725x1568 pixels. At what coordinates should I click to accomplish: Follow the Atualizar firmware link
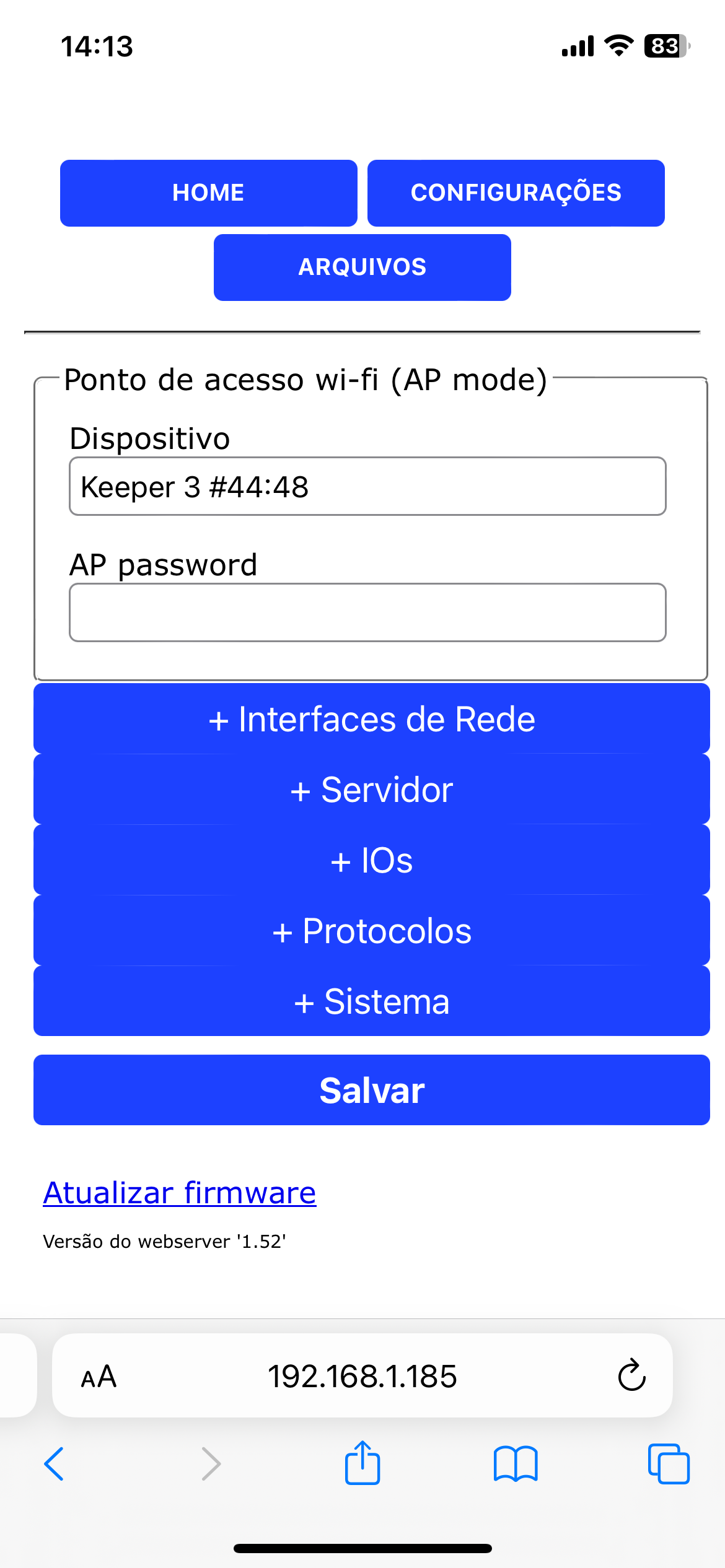point(180,1193)
